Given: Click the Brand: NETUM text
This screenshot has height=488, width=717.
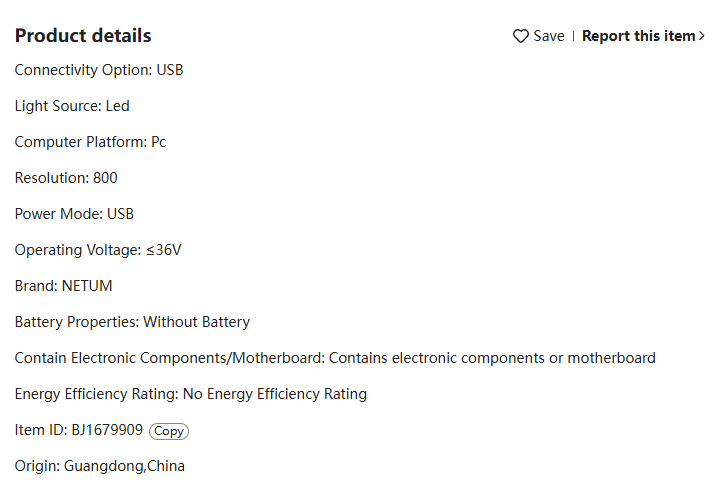Looking at the screenshot, I should (x=64, y=286).
